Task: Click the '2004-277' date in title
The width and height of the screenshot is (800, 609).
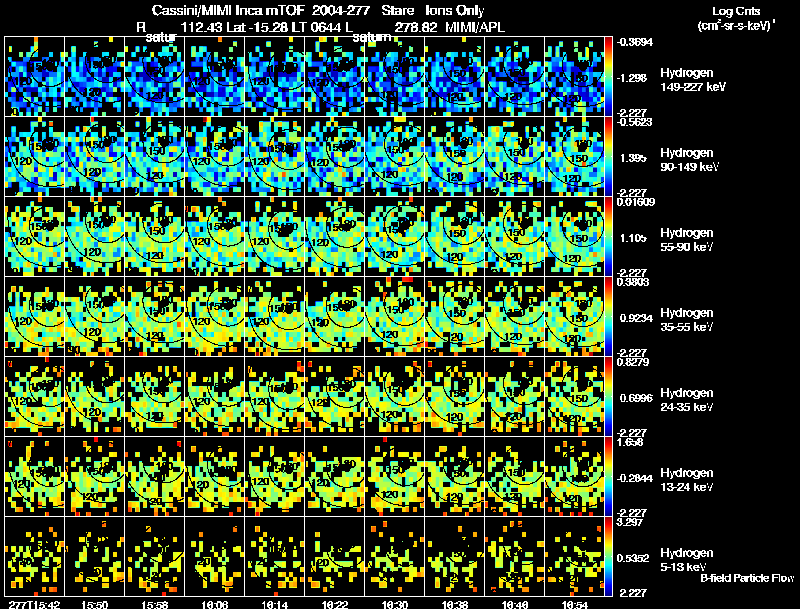Action: [x=340, y=10]
